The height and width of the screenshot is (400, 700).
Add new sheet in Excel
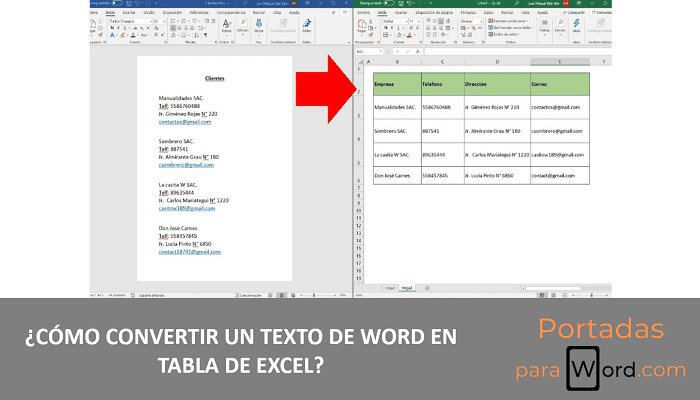[427, 288]
